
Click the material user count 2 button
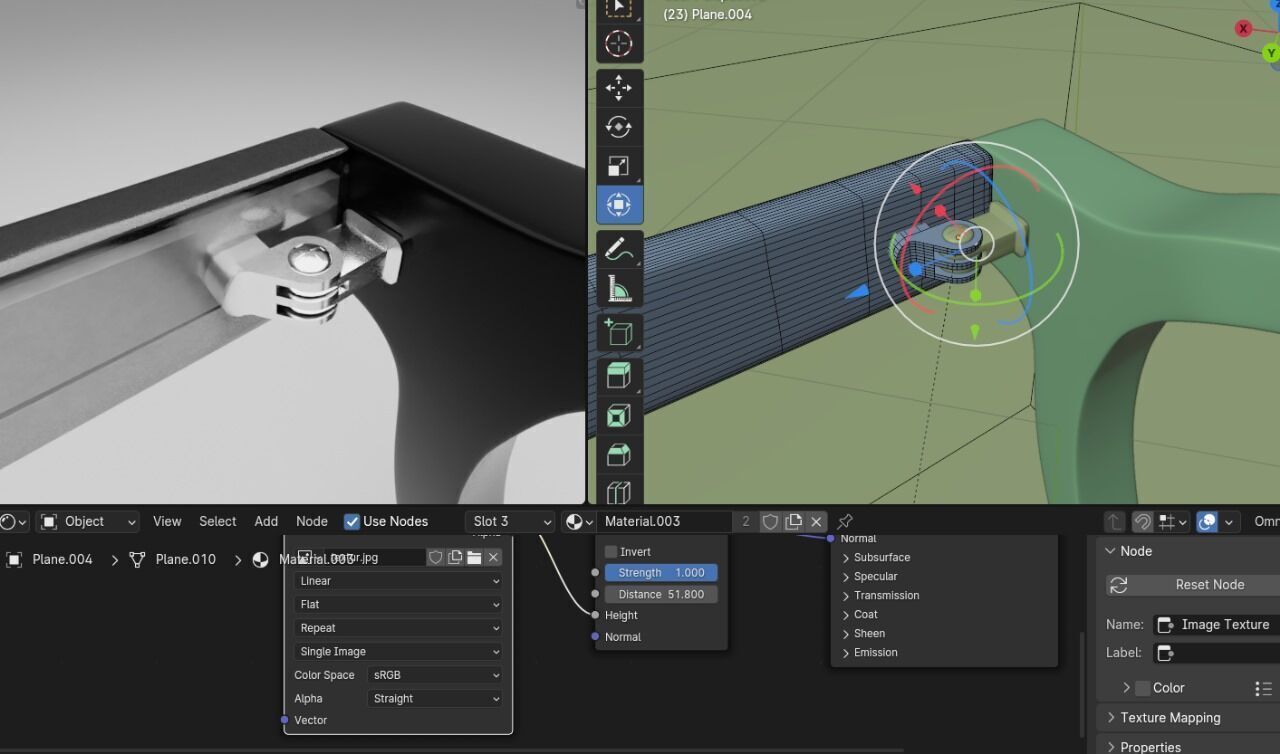746,521
